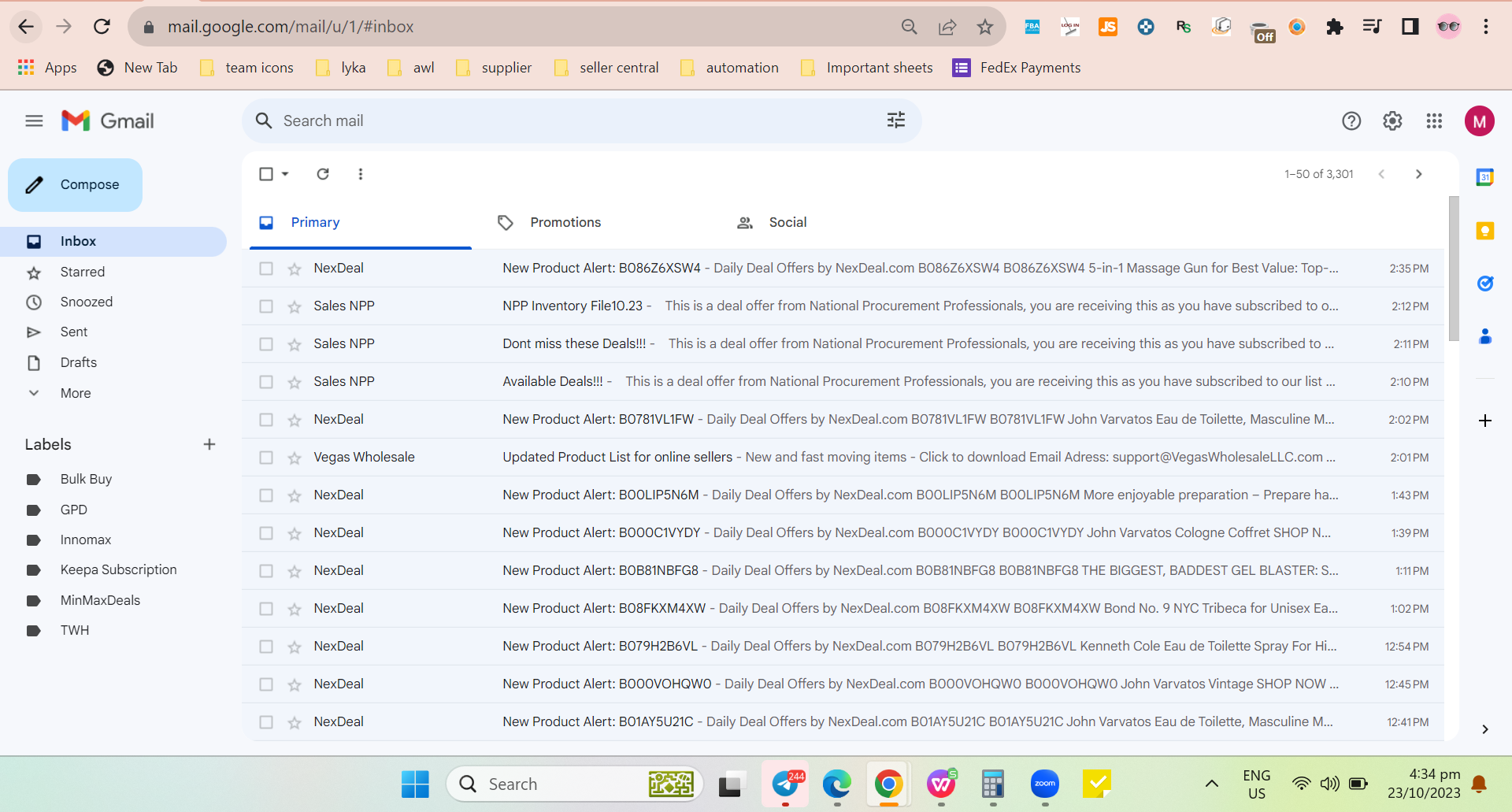The image size is (1512, 812).
Task: Click the Compose button
Action: click(x=76, y=185)
